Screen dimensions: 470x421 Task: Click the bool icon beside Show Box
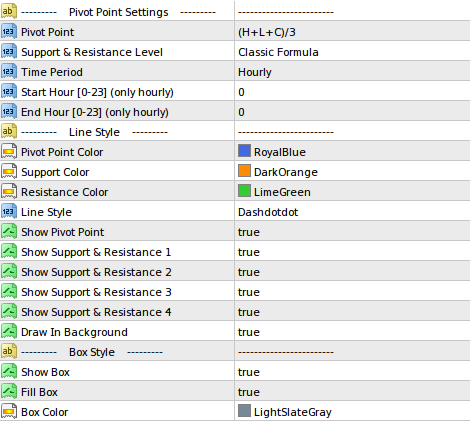(x=9, y=372)
